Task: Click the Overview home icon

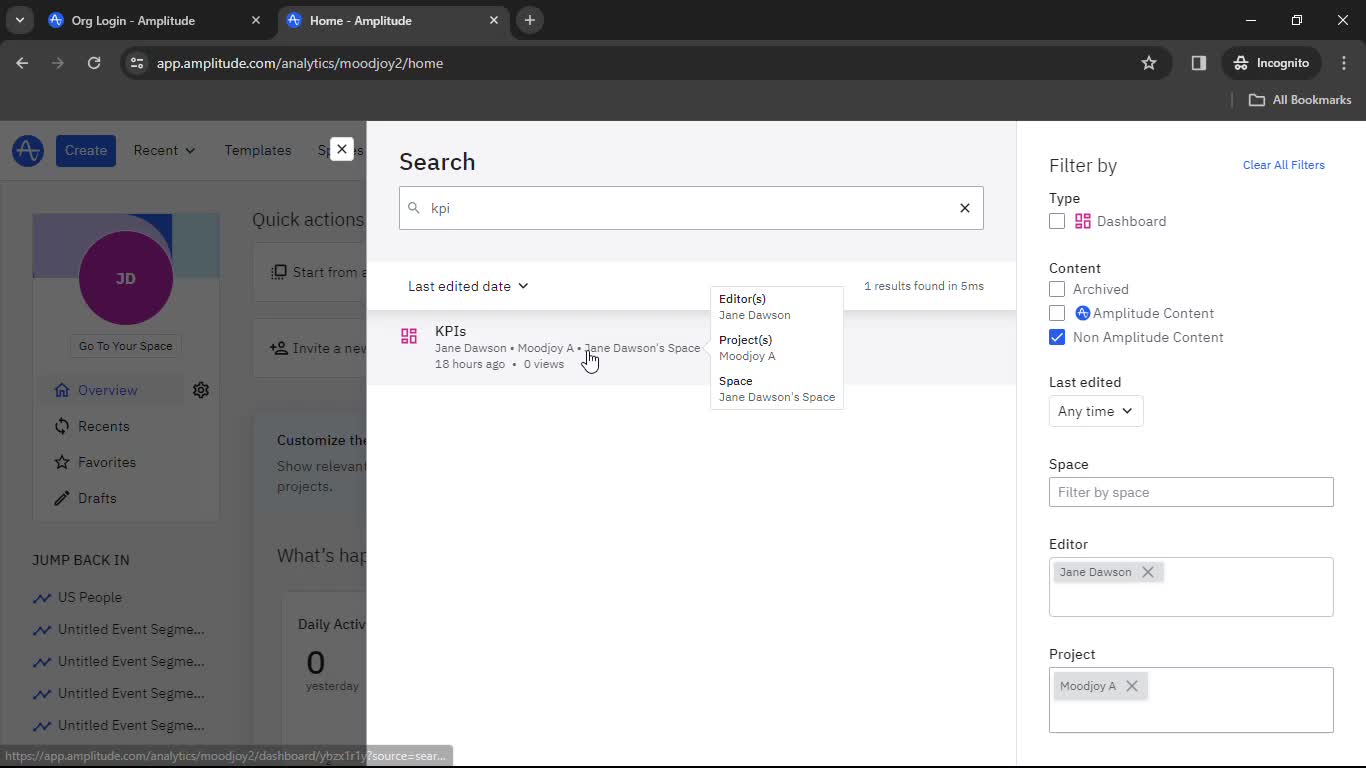Action: pyautogui.click(x=62, y=390)
